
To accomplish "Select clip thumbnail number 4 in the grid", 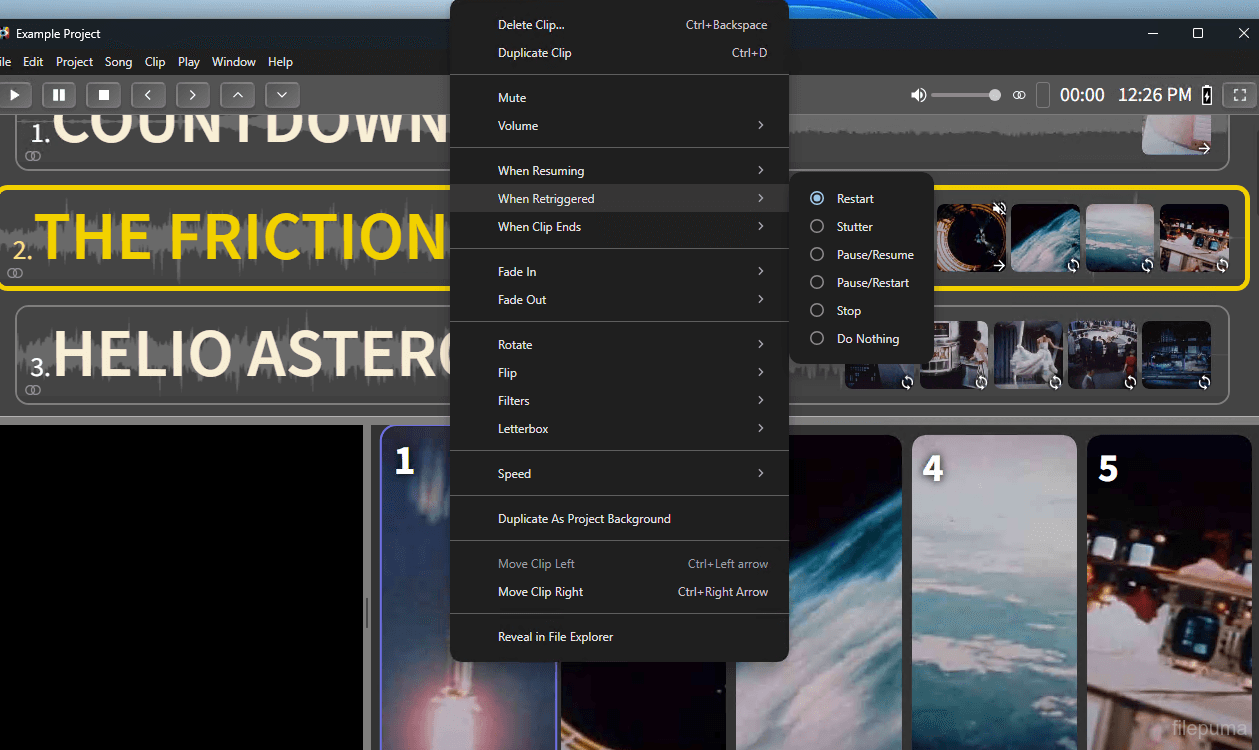I will (993, 590).
